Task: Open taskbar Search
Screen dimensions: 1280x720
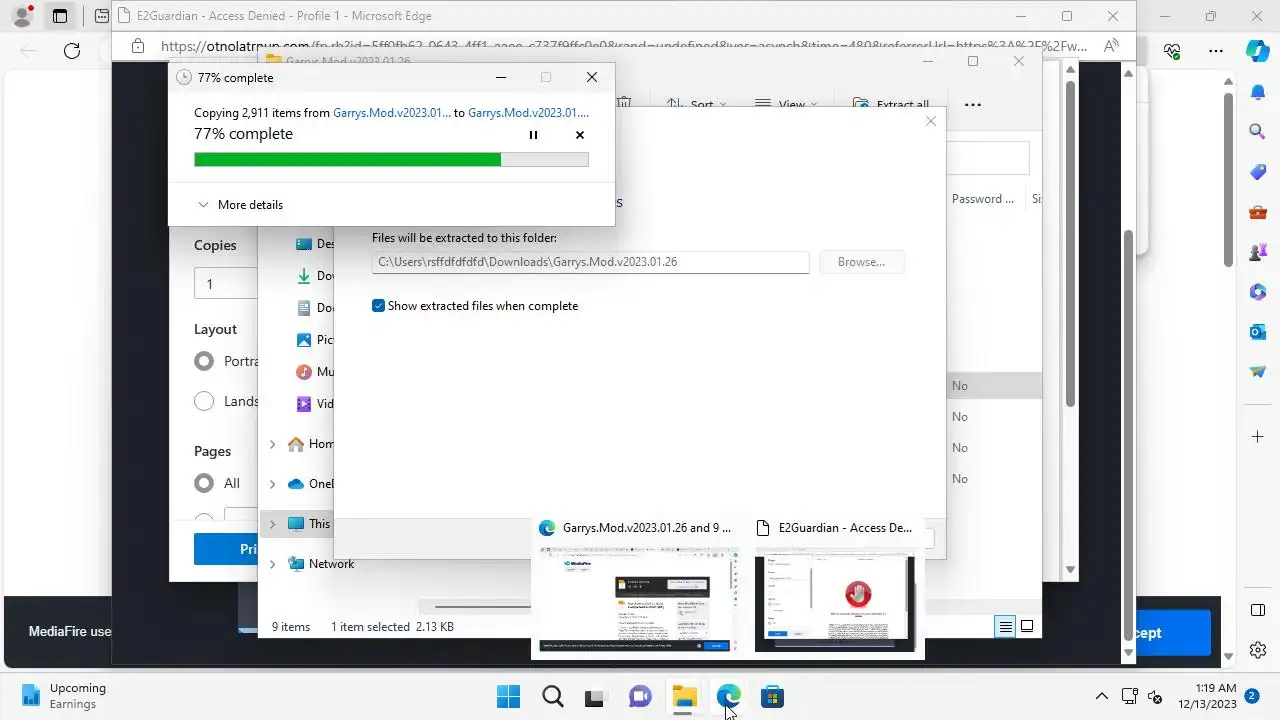Action: point(552,697)
